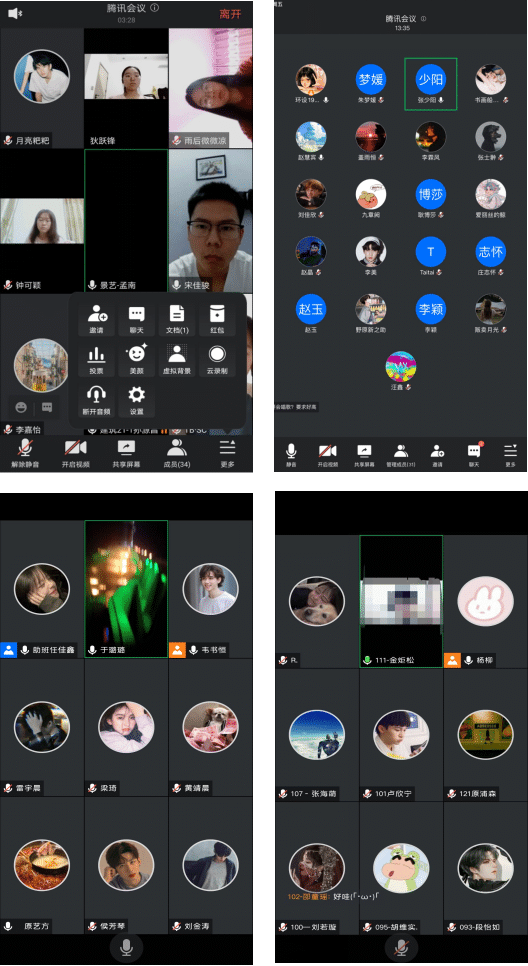Toggle the speaker icon beside bluetooth symbol
Image resolution: width=528 pixels, height=966 pixels.
tap(14, 13)
